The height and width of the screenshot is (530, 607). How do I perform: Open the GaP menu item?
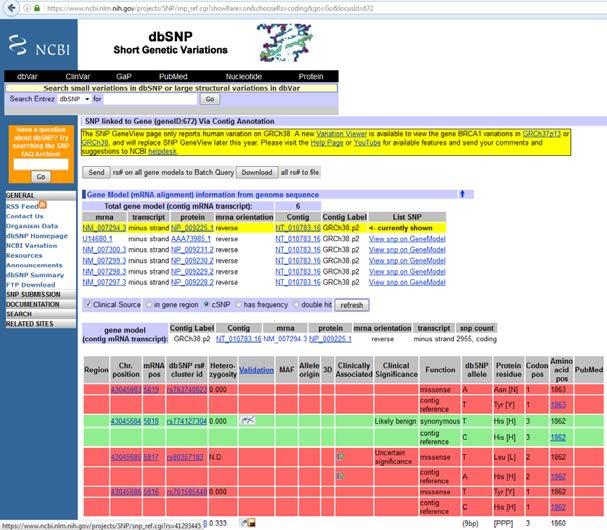[x=124, y=76]
